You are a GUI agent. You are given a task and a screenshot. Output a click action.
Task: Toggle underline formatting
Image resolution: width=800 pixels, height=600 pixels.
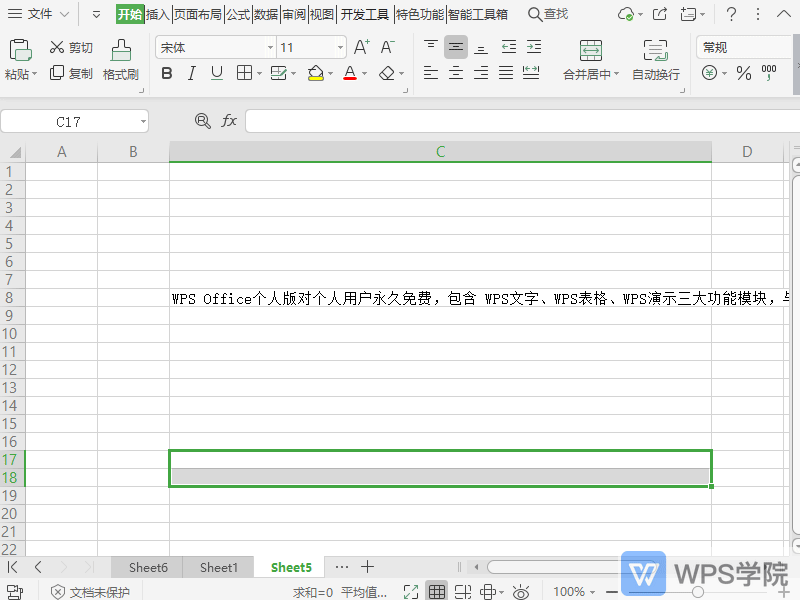click(216, 73)
